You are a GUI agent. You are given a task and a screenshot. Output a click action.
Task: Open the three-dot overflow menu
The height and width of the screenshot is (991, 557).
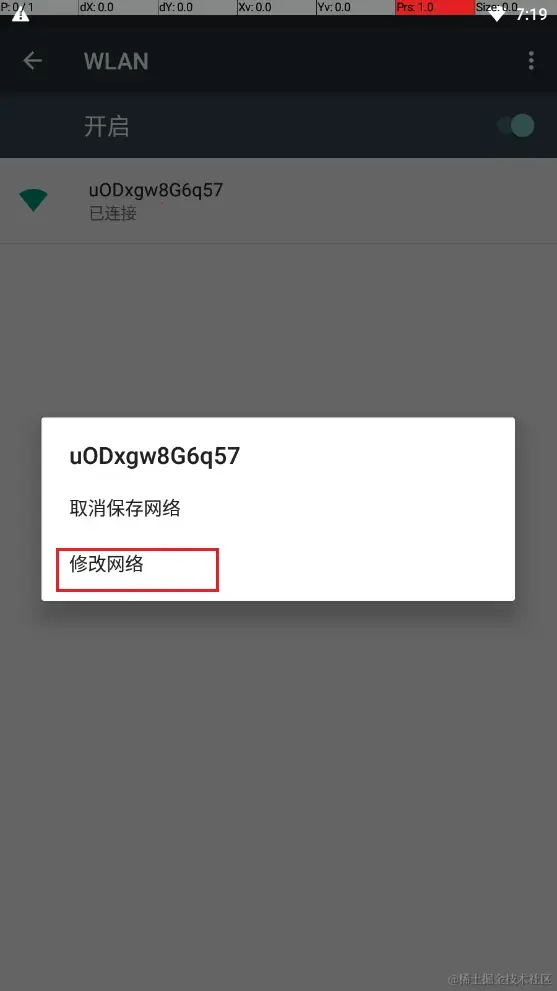click(531, 61)
